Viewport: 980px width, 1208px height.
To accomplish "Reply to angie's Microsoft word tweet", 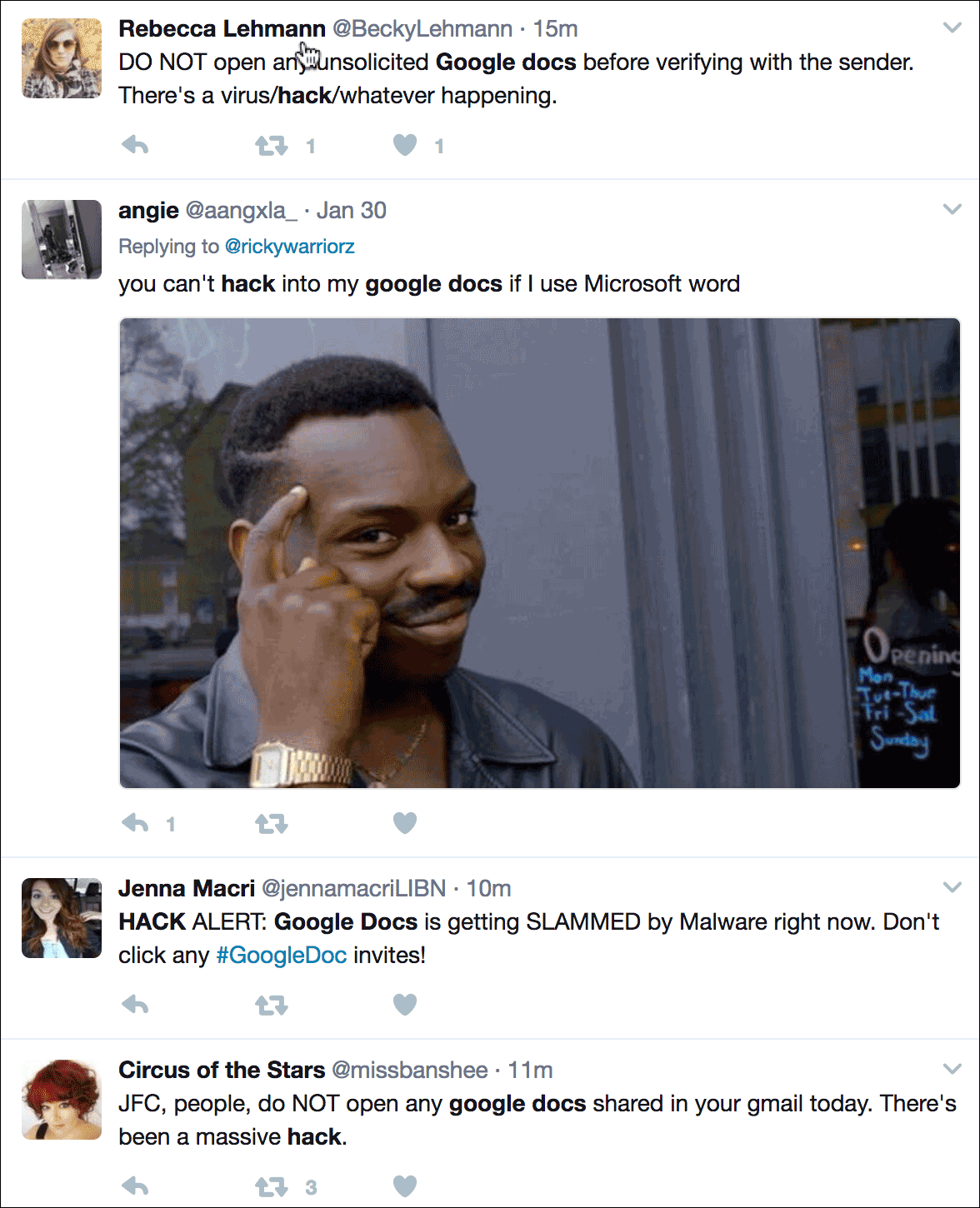I will [x=135, y=824].
